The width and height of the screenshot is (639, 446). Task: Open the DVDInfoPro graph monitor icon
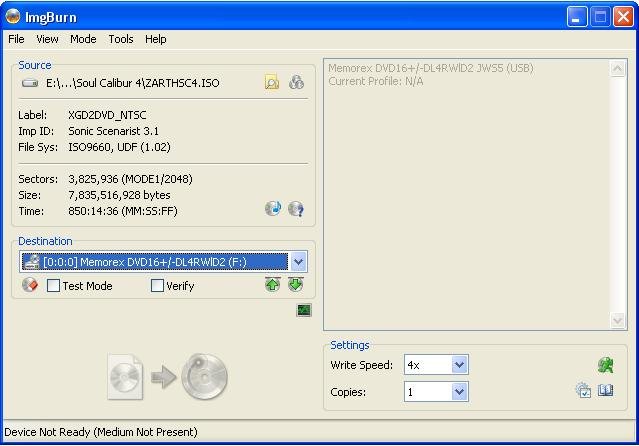point(304,310)
